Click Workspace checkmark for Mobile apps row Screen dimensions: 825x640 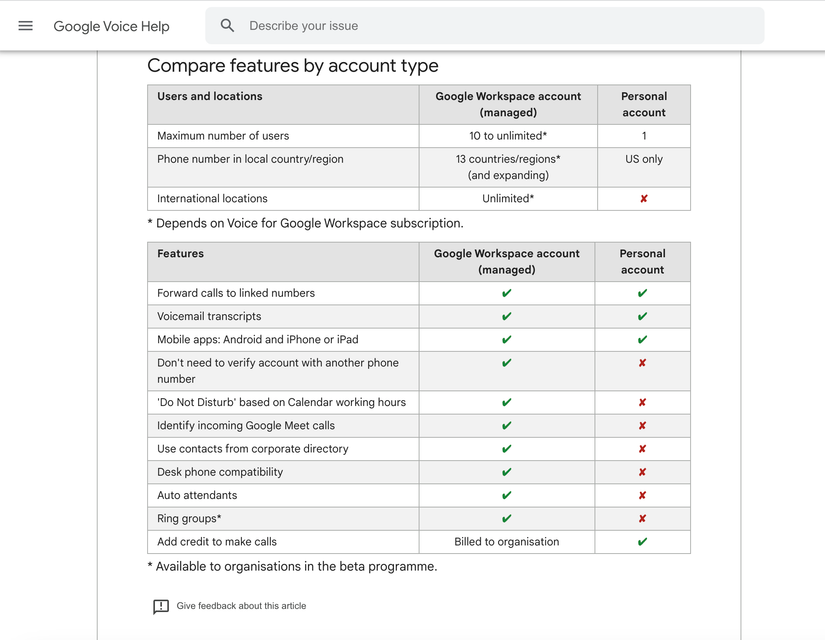pos(507,339)
